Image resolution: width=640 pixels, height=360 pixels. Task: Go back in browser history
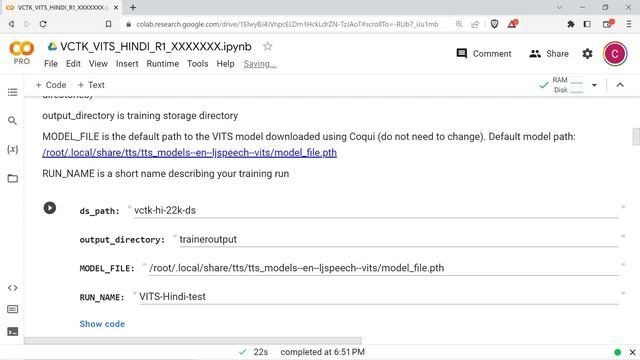click(11, 24)
